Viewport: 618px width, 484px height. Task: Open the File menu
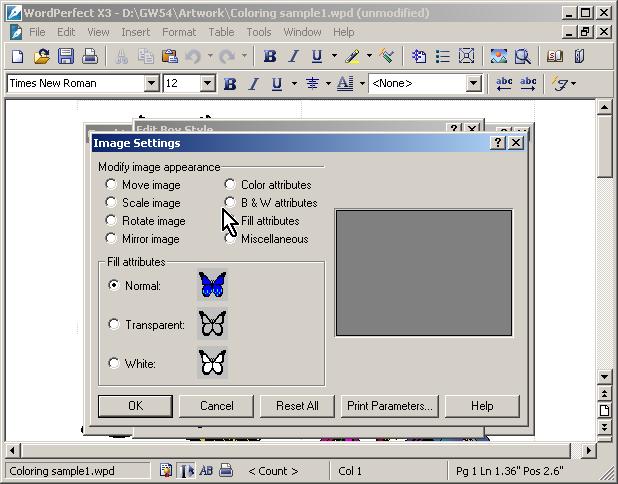tap(37, 32)
